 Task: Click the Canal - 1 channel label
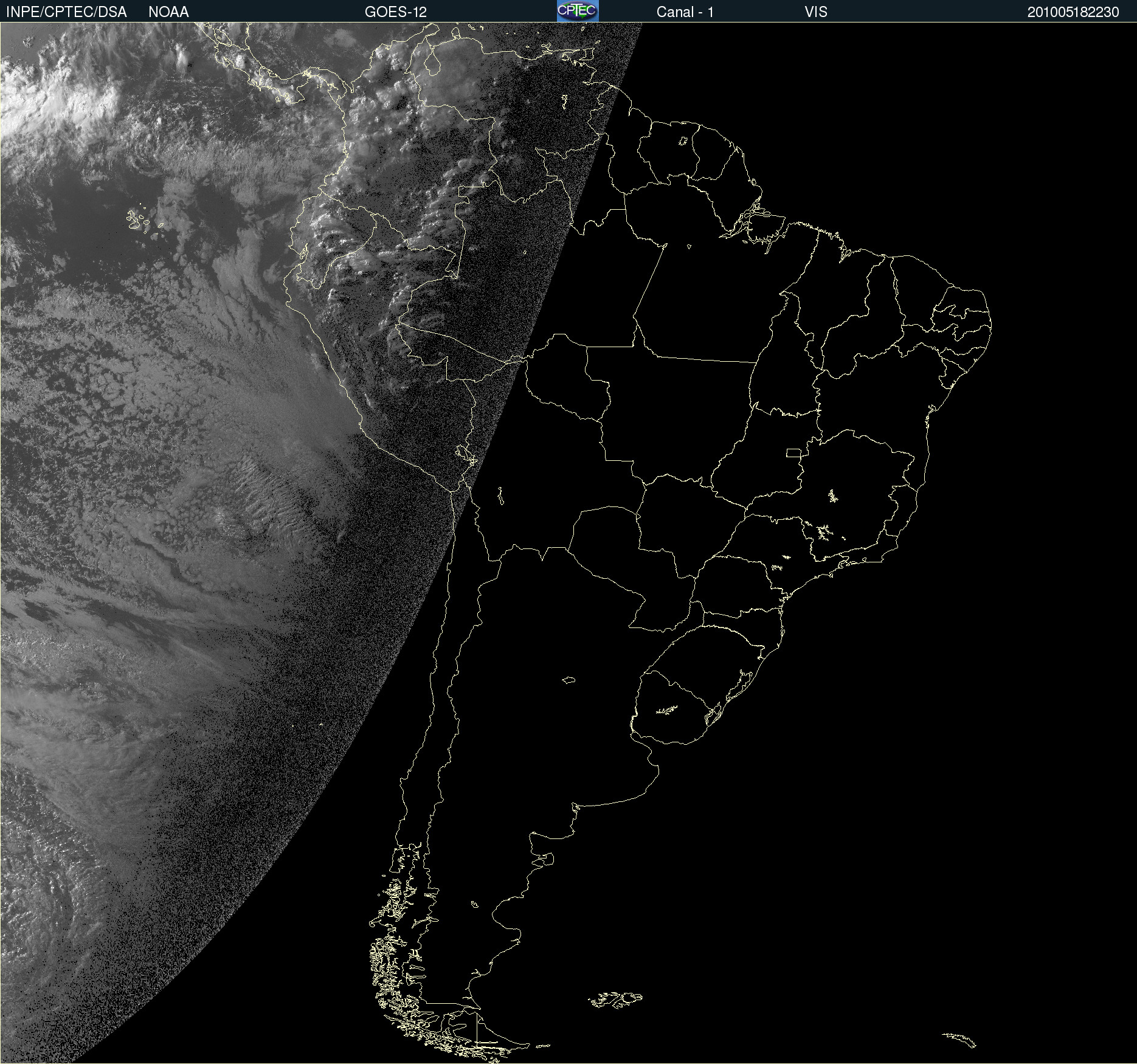[x=685, y=12]
